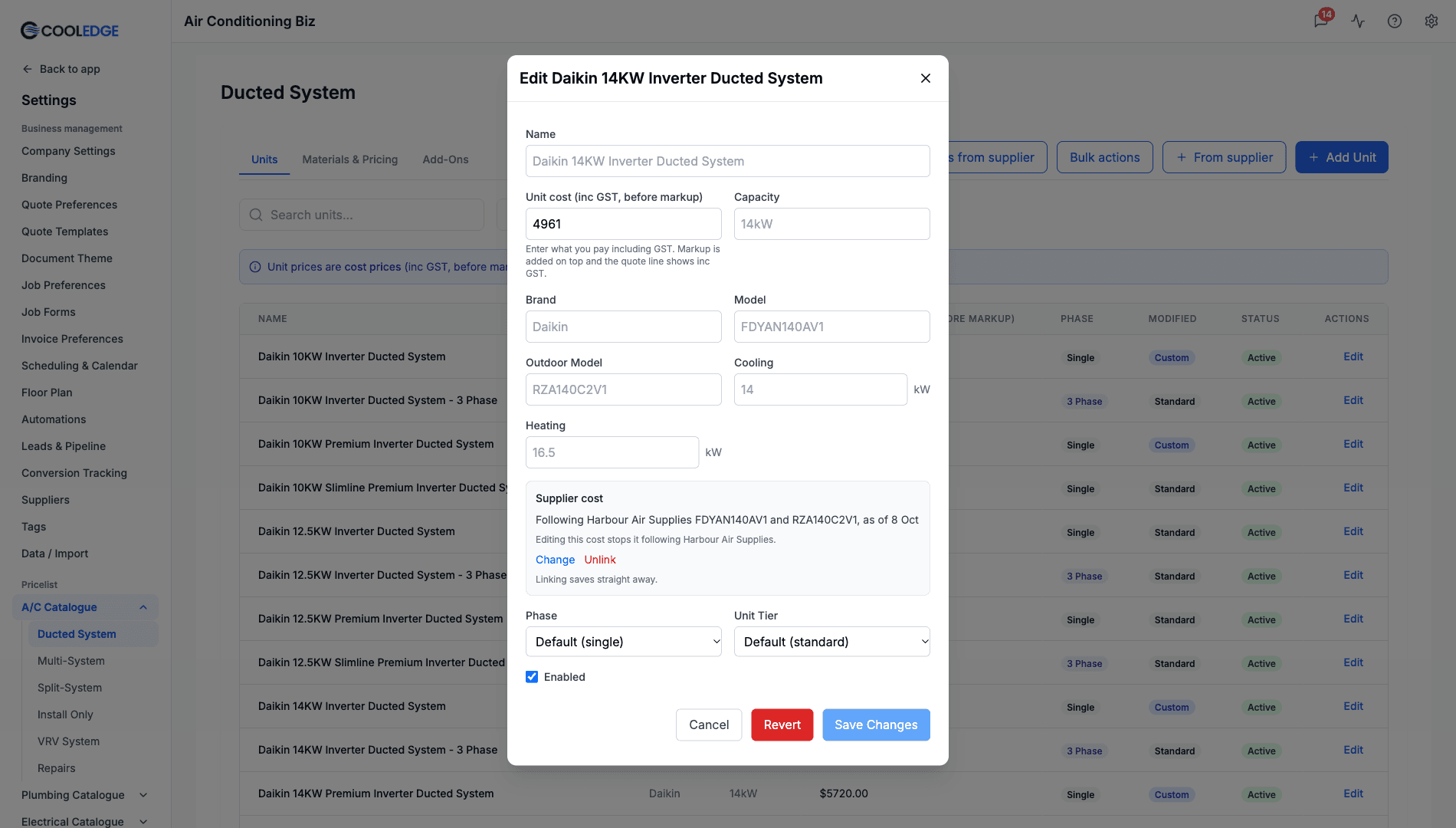This screenshot has height=828, width=1456.
Task: Click the info icon in the cost prices banner
Action: pos(255,267)
